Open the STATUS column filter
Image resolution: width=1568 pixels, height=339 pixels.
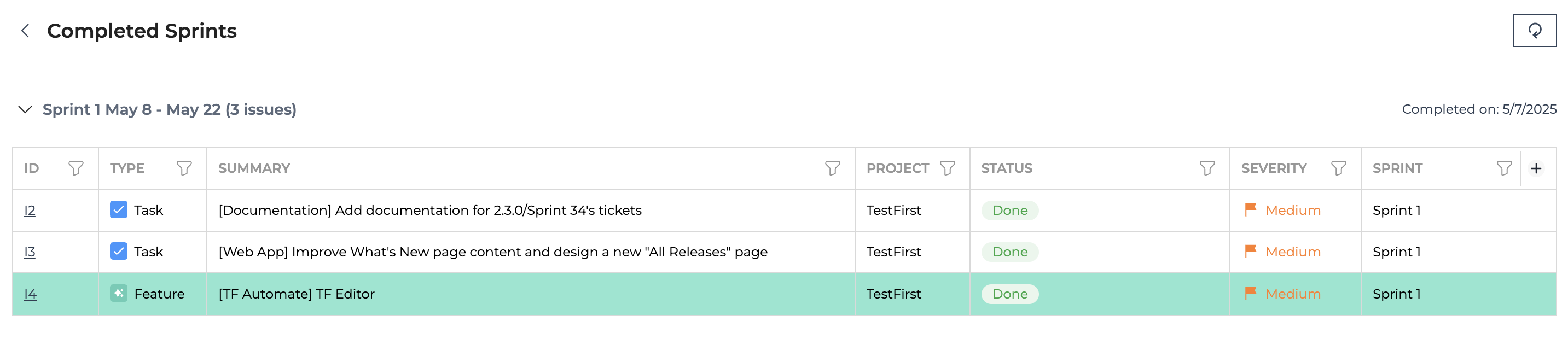point(1207,168)
